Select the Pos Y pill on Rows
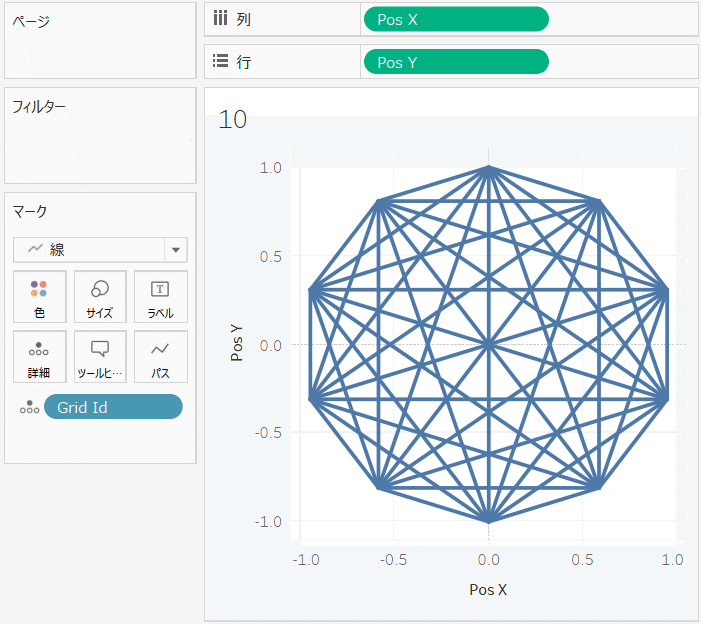 pos(456,62)
